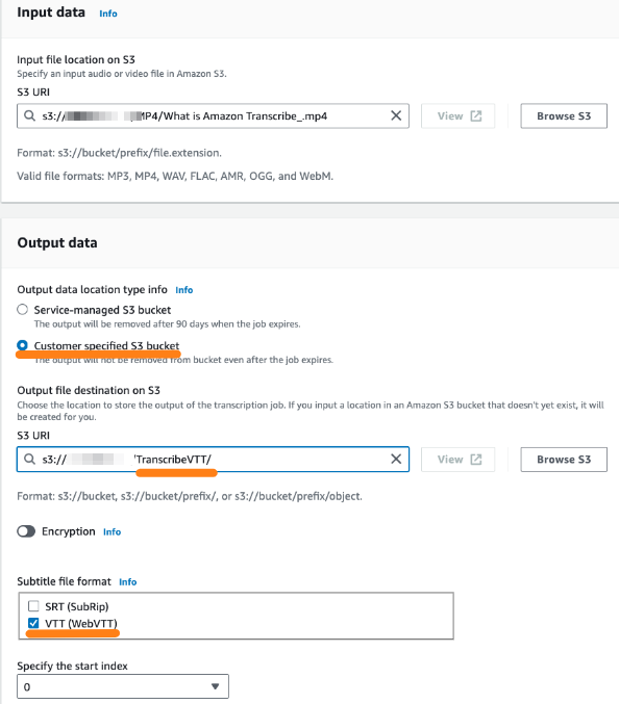Click external link icon on output View button
Viewport: 620px width, 704px height.
click(476, 459)
